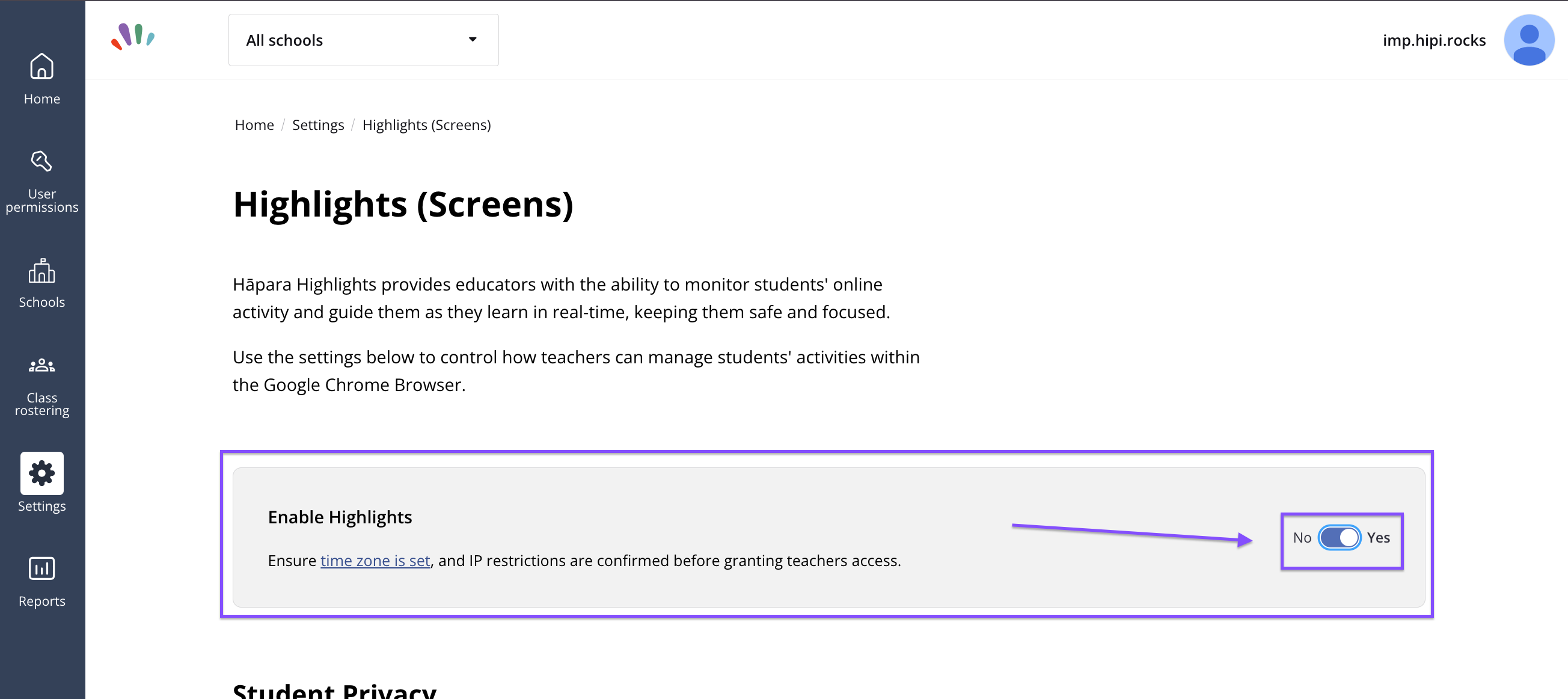Click the No label beside toggle
Screen dimensions: 1568x699
1302,538
